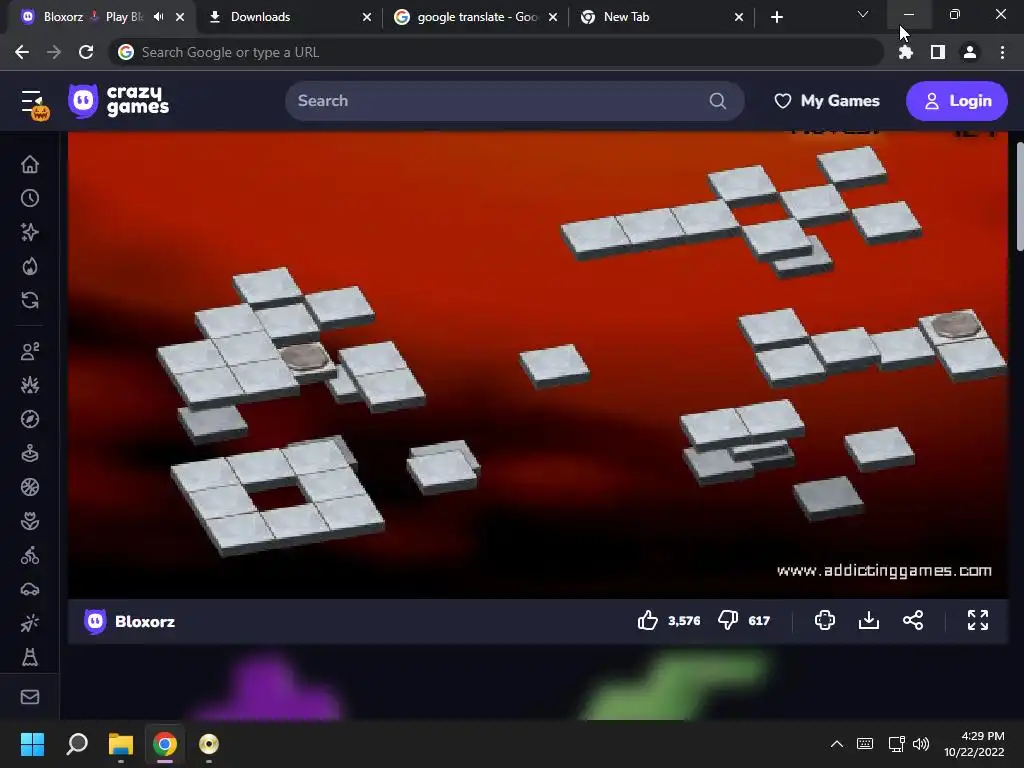The height and width of the screenshot is (768, 1024).
Task: Open Trending flame icon in sidebar
Action: [x=30, y=266]
